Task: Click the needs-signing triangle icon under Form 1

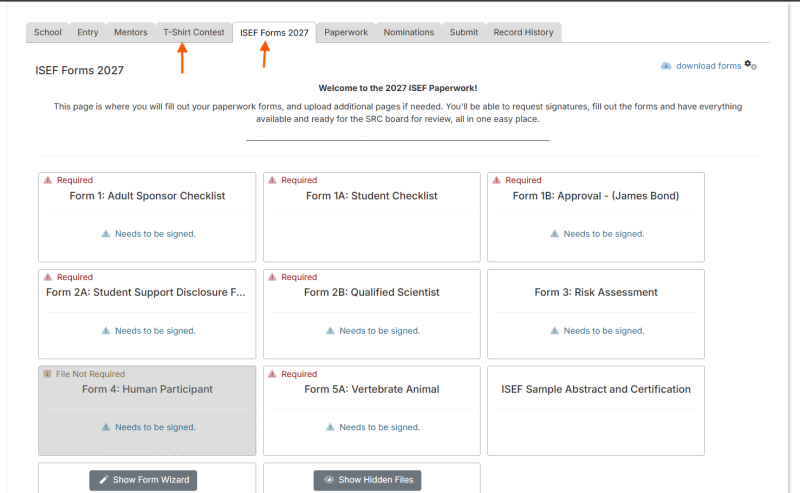Action: [x=106, y=234]
